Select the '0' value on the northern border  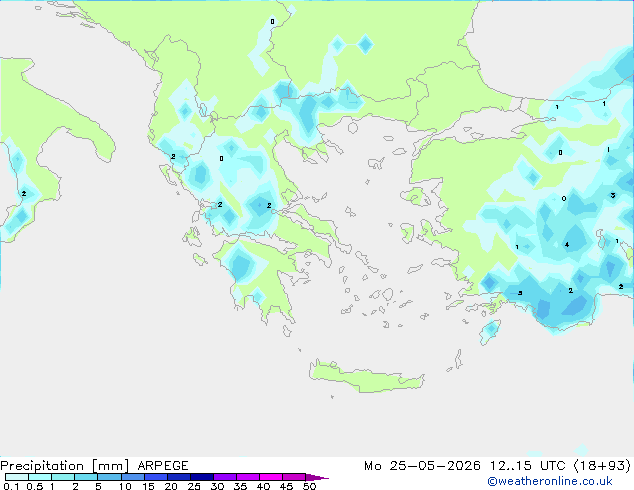[272, 21]
